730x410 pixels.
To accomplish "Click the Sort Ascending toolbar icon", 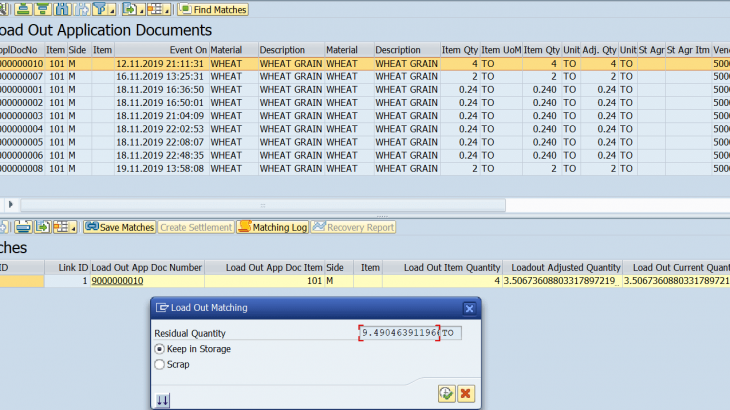I will pos(23,9).
